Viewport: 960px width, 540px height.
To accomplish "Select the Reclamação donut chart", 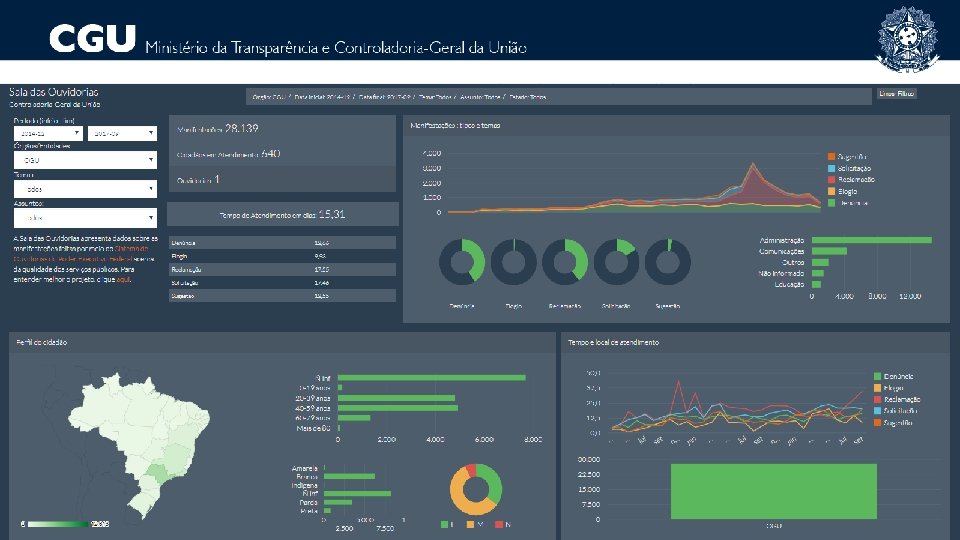I will tap(565, 262).
